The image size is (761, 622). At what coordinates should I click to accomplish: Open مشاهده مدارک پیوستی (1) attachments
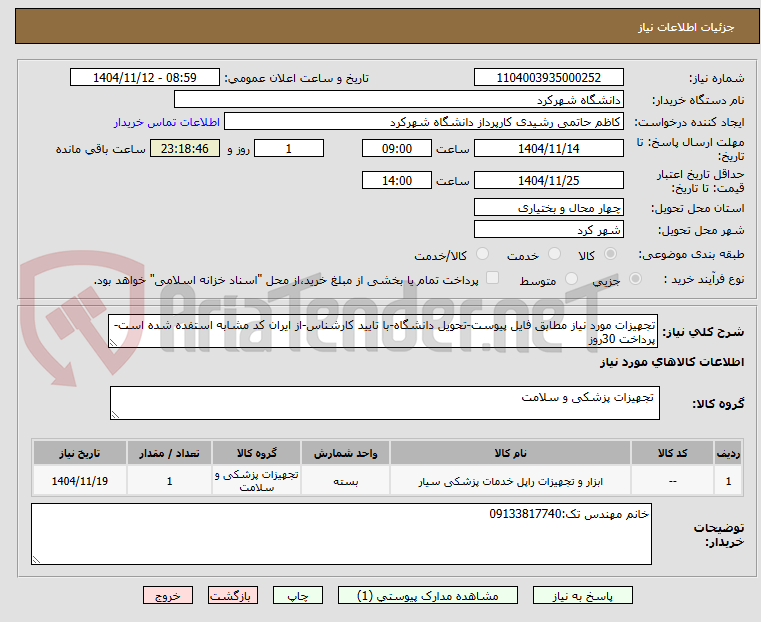[x=428, y=596]
